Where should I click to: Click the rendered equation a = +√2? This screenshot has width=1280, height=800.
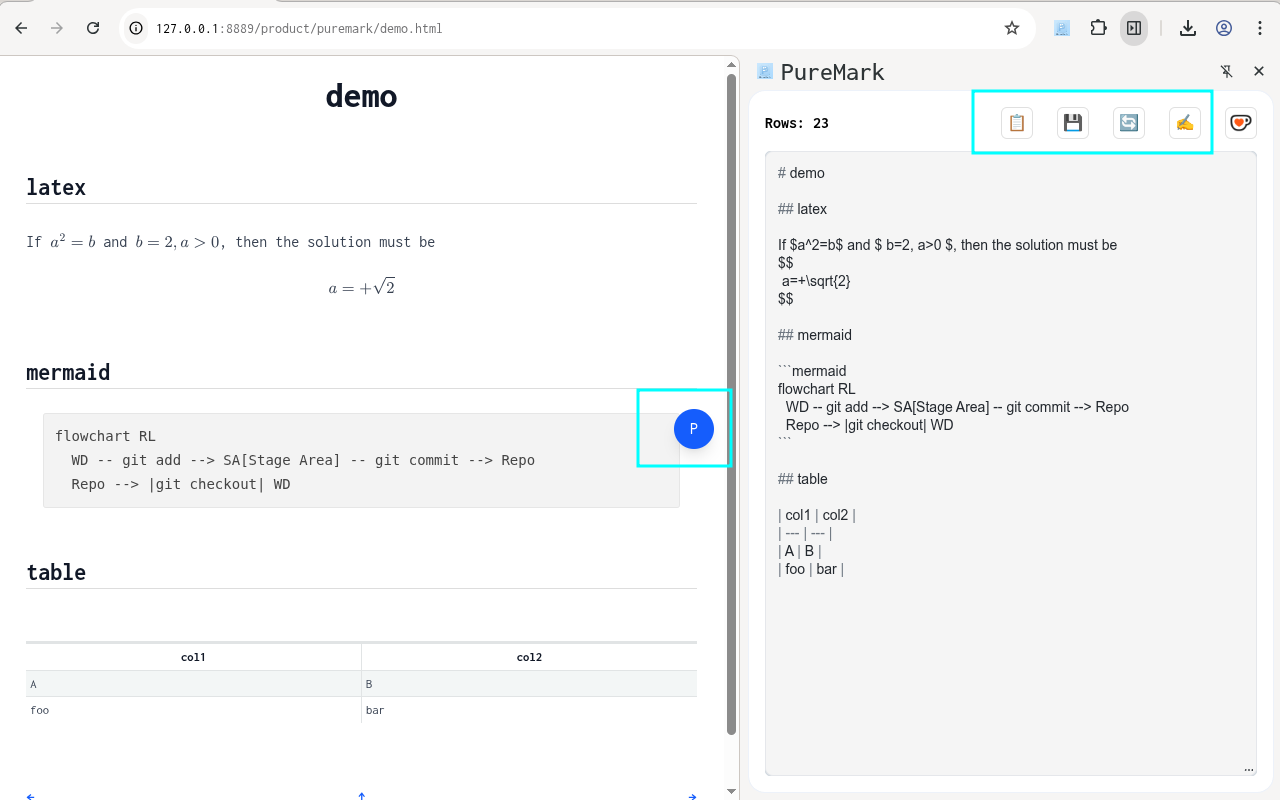[x=362, y=288]
